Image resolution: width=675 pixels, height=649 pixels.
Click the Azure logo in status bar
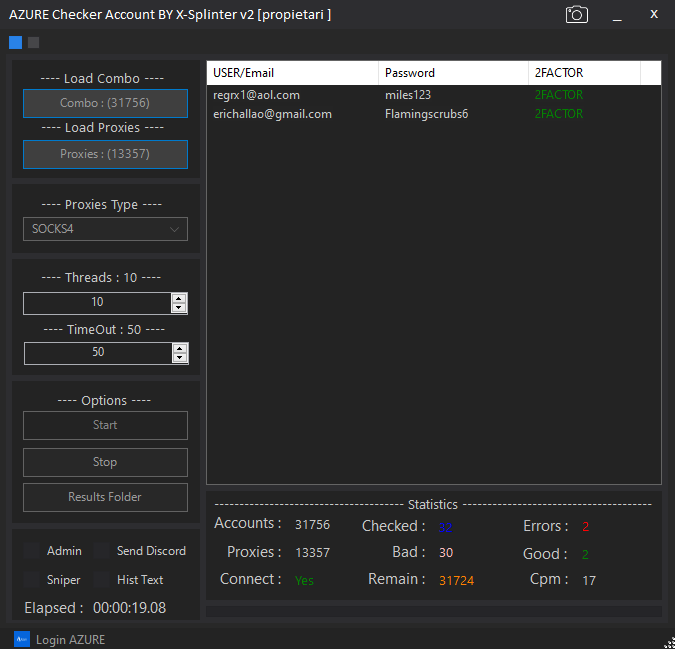[22, 639]
